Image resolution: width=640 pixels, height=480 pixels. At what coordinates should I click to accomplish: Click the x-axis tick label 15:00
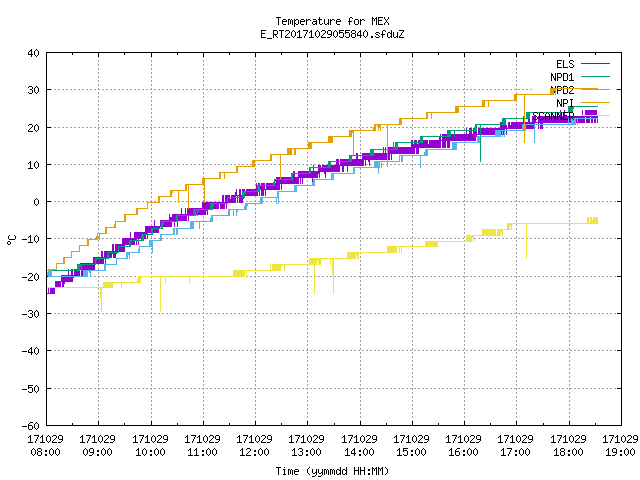[x=411, y=452]
